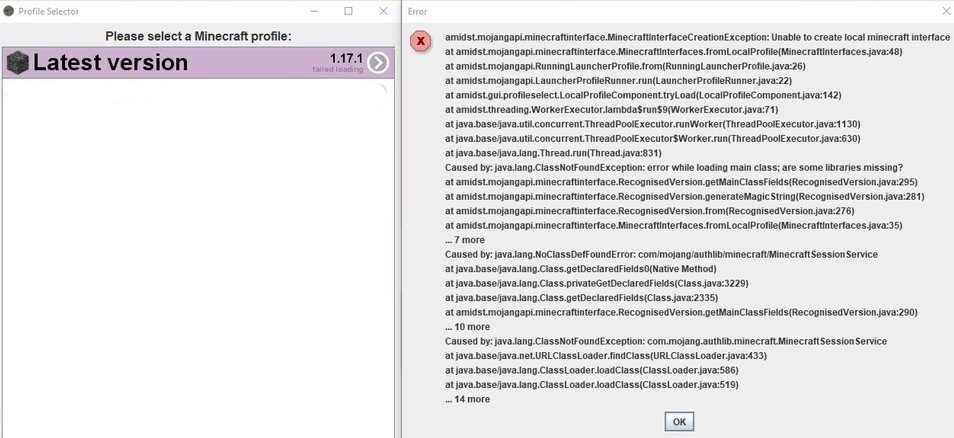Click the MinecraftInterfaces.java:35 stack line
Image resolution: width=954 pixels, height=438 pixels.
674,225
